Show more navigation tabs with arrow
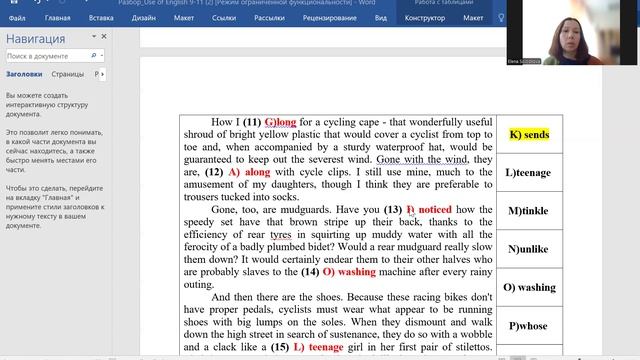 [102, 74]
